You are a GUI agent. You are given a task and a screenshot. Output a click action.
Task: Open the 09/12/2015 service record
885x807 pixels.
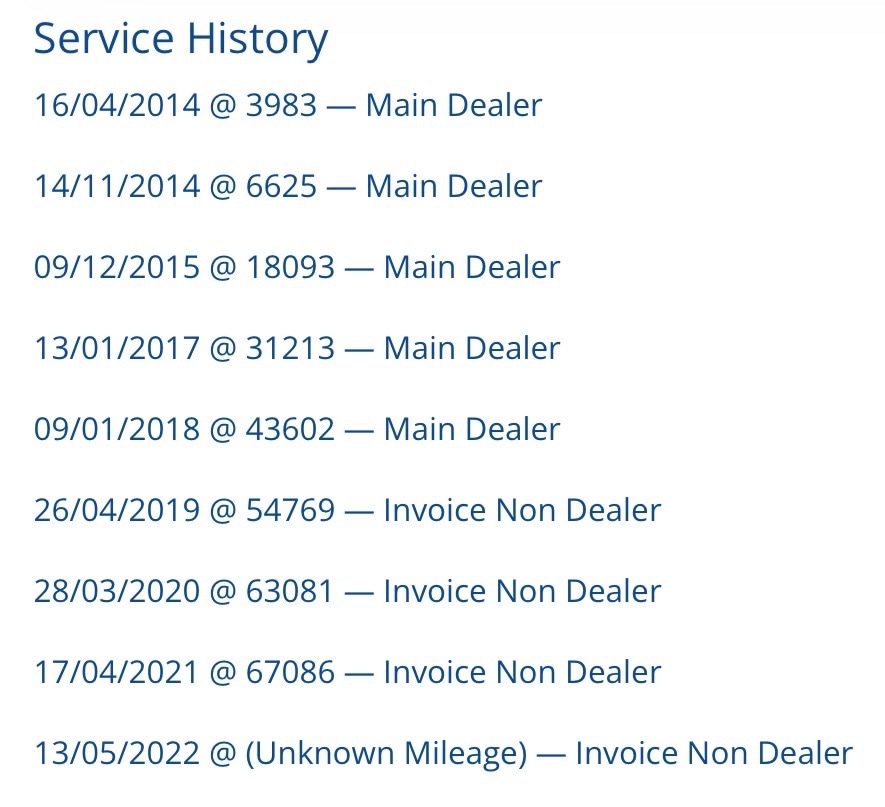click(x=297, y=267)
